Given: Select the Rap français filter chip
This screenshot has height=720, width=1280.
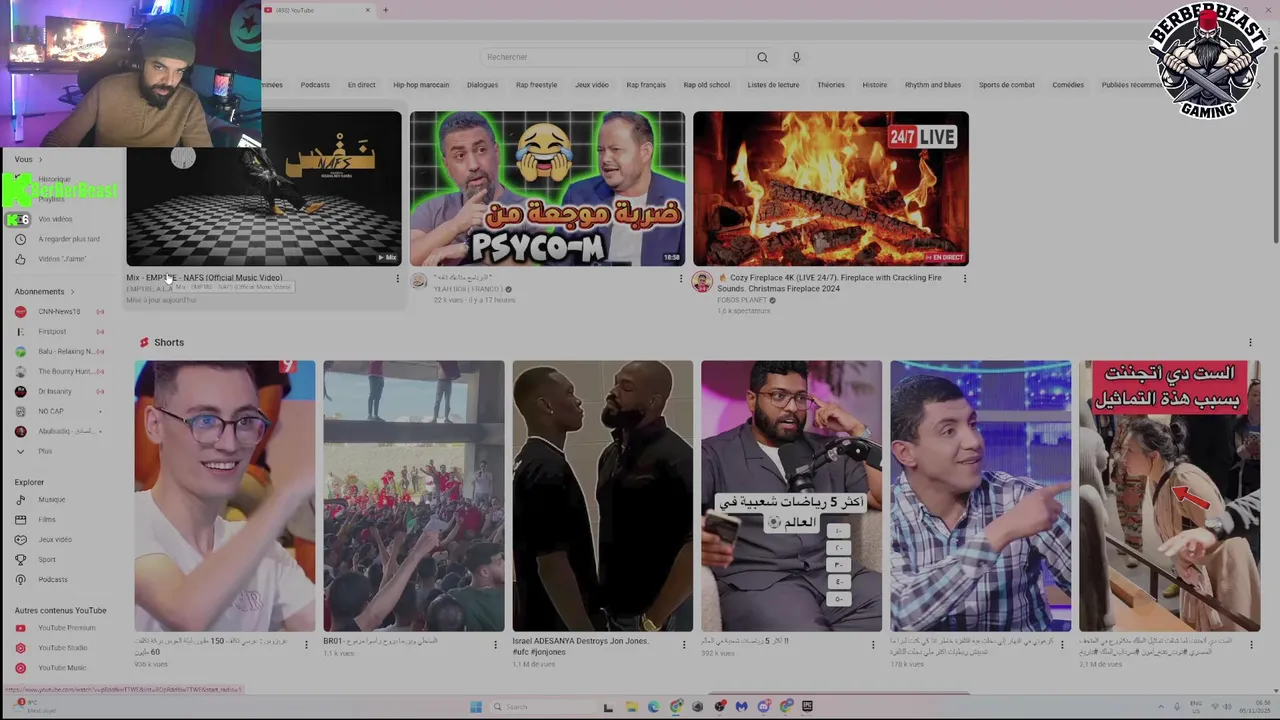Looking at the screenshot, I should 646,85.
